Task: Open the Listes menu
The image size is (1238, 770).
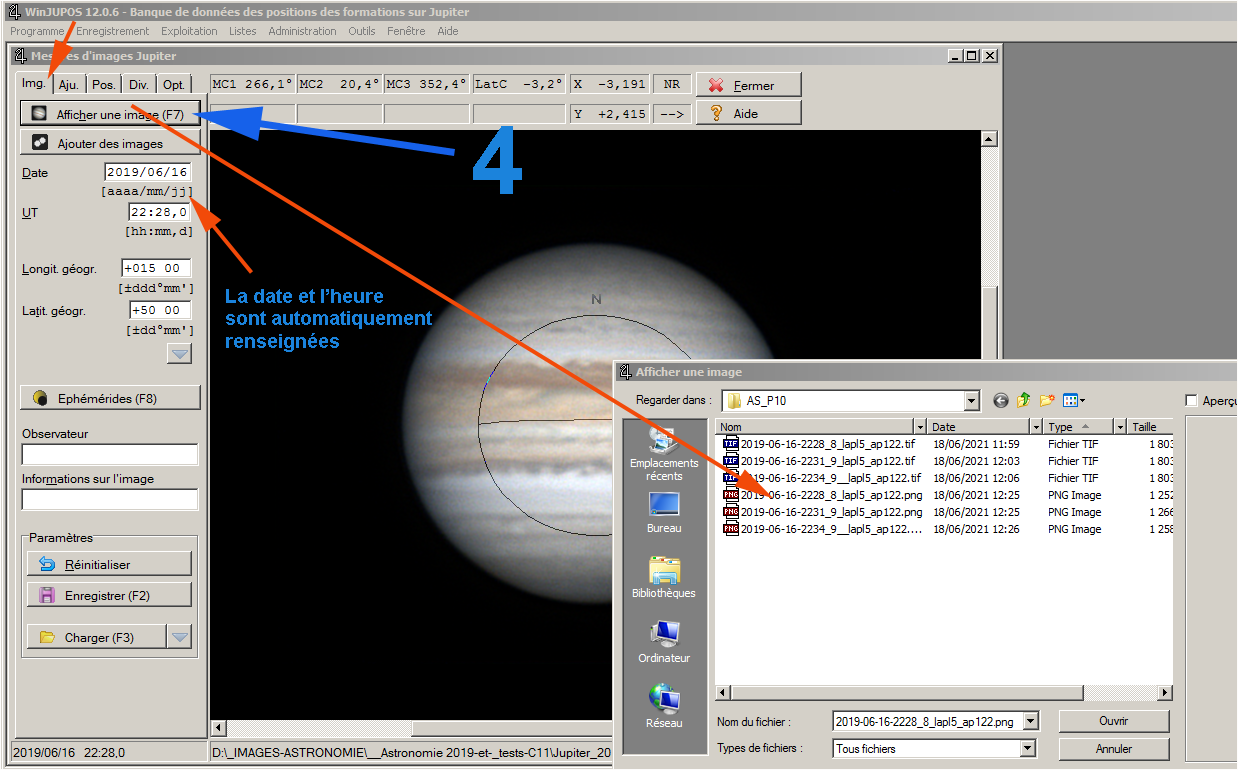Action: pyautogui.click(x=243, y=31)
